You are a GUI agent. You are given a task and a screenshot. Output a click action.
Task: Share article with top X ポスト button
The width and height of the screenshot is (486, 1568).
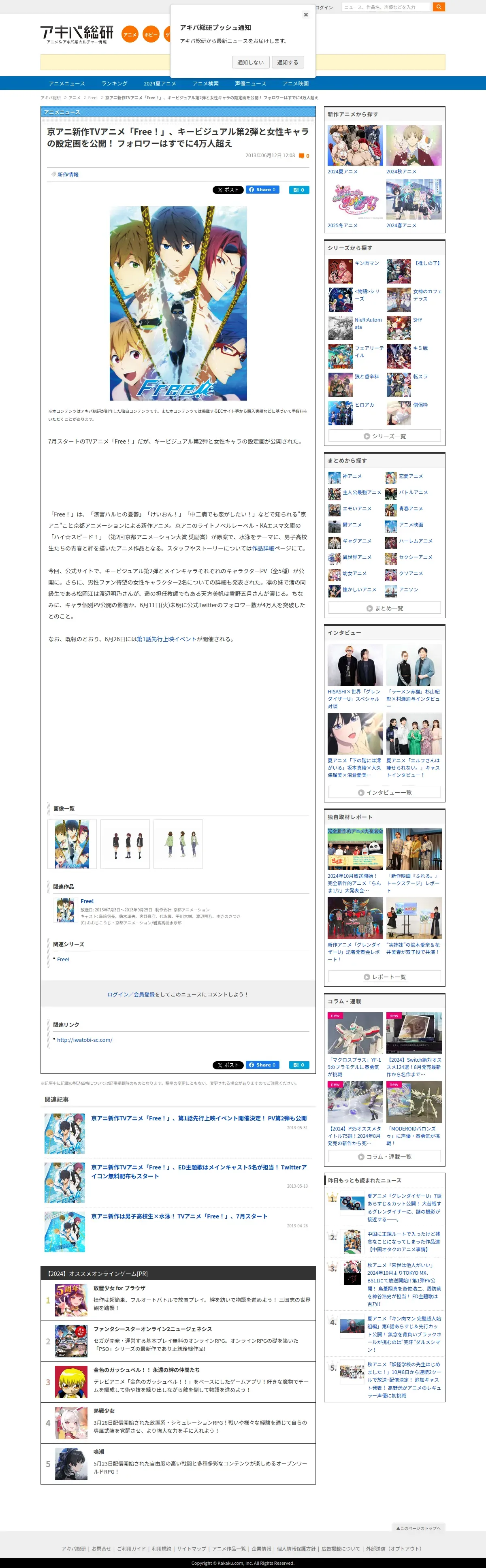[x=228, y=190]
